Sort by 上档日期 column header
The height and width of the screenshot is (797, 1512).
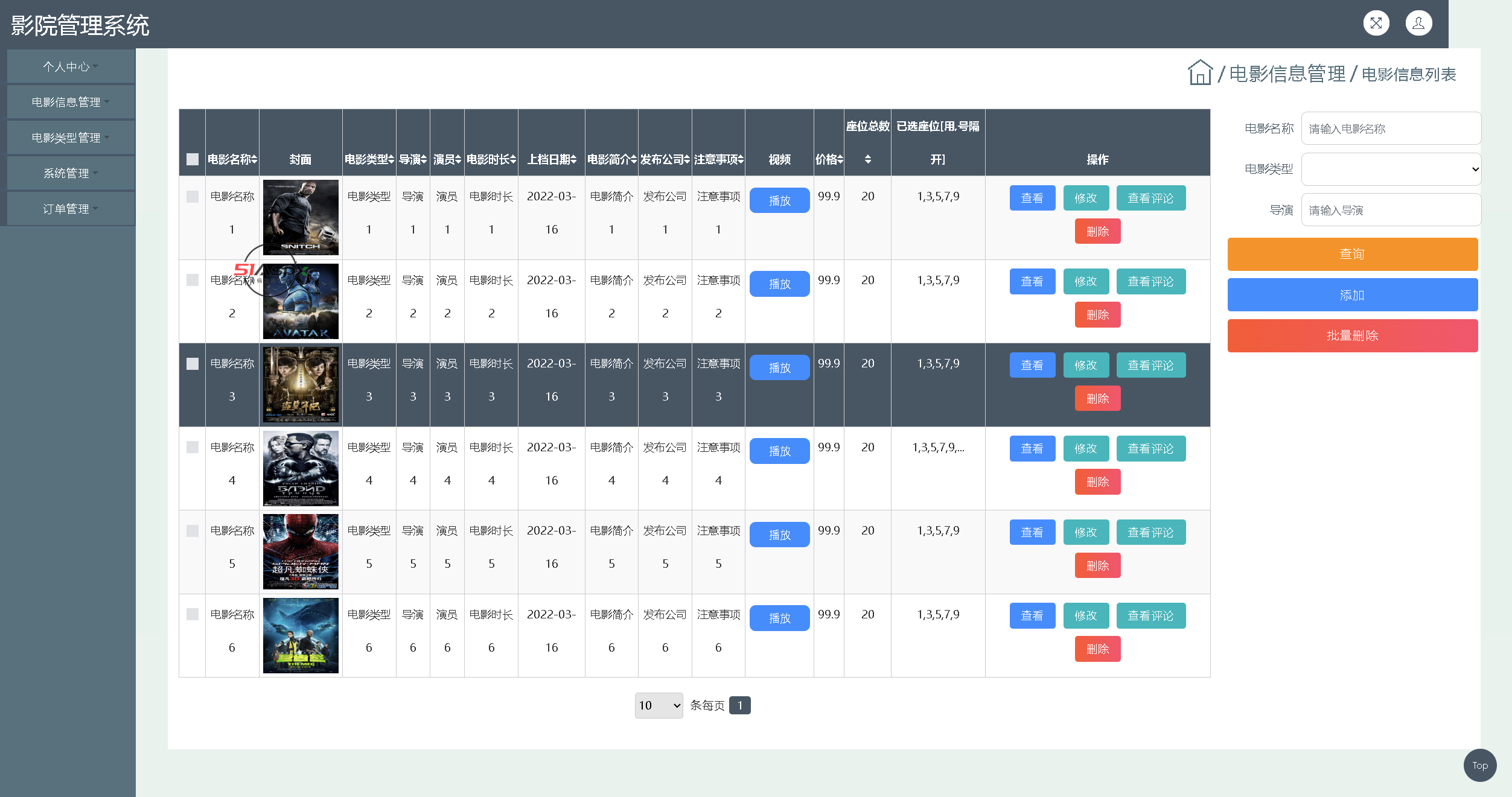pyautogui.click(x=552, y=159)
